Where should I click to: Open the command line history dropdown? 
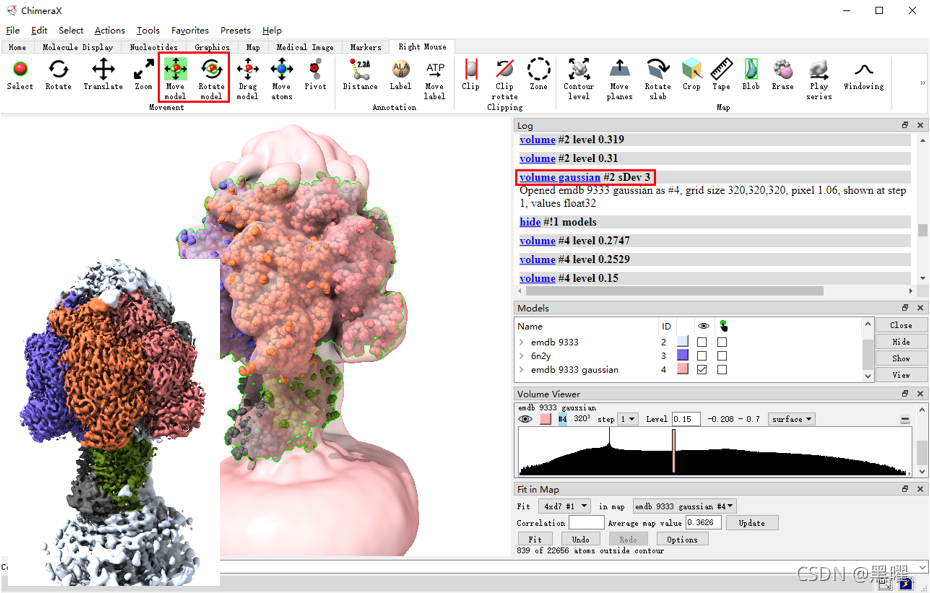922,568
